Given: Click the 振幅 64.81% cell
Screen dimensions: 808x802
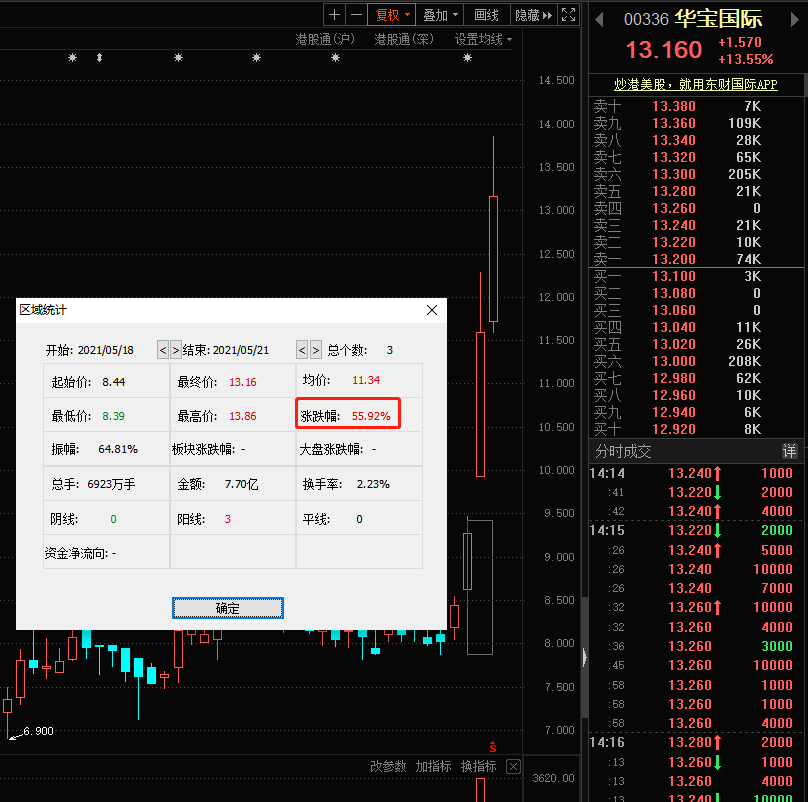Looking at the screenshot, I should tap(106, 449).
